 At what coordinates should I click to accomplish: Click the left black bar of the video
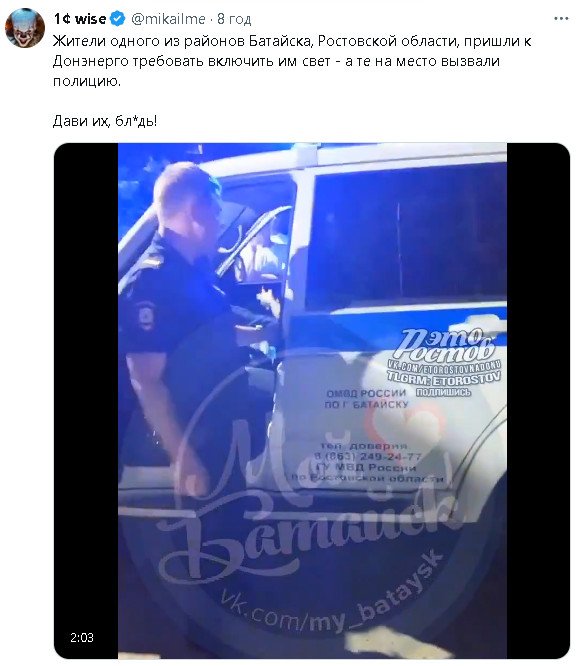coord(86,401)
